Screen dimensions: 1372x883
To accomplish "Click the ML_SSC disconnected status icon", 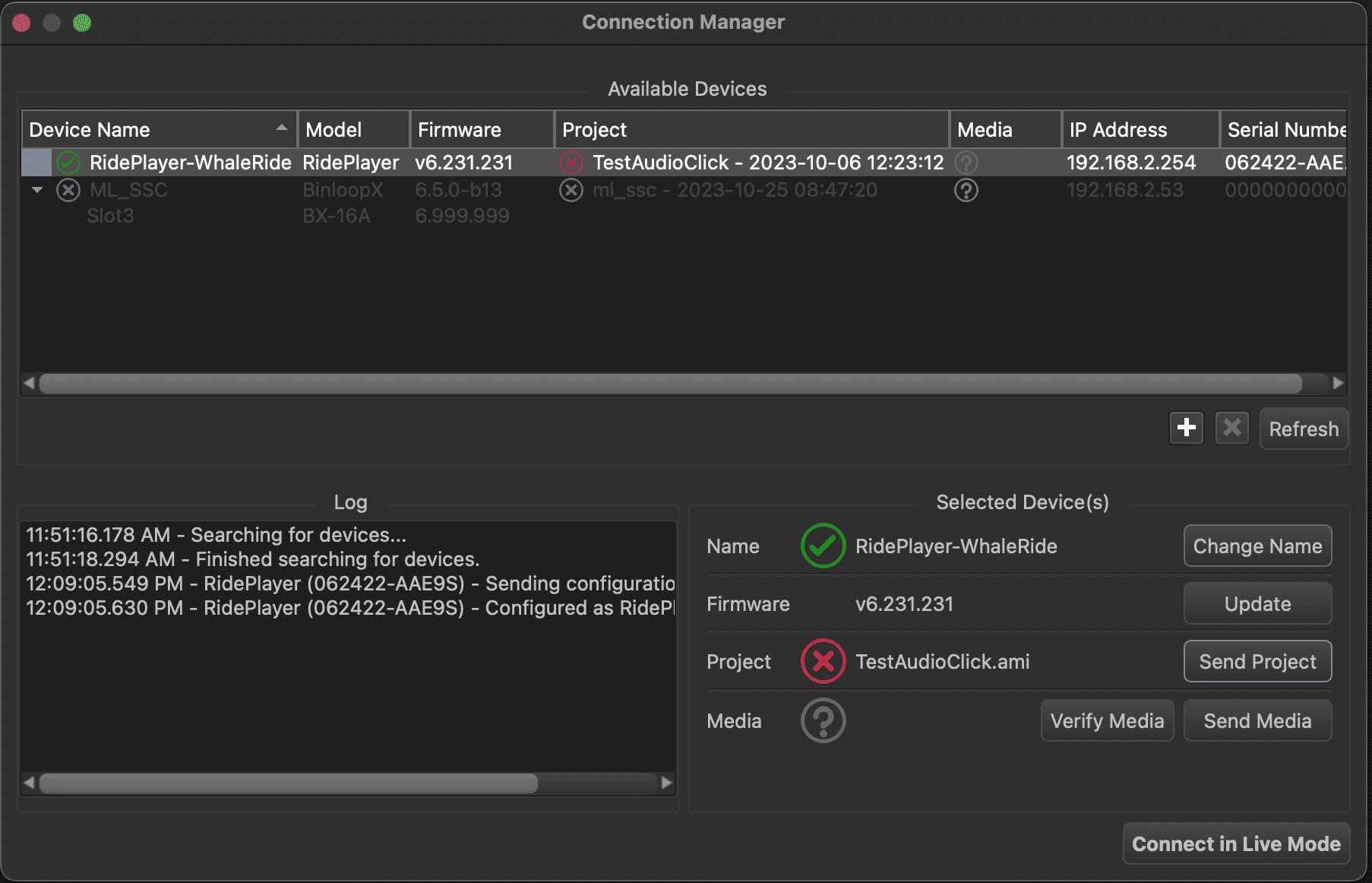I will coord(68,190).
